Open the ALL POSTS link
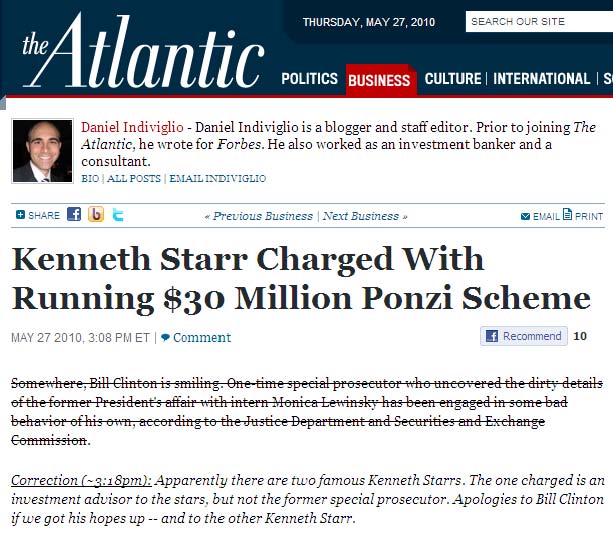Image resolution: width=613 pixels, height=534 pixels. (134, 179)
